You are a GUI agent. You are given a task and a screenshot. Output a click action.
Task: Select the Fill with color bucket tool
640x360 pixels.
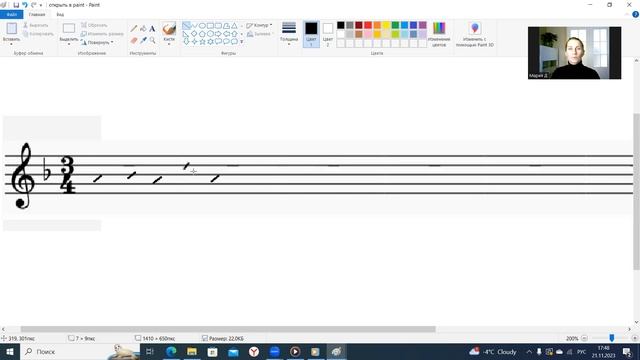tap(143, 29)
